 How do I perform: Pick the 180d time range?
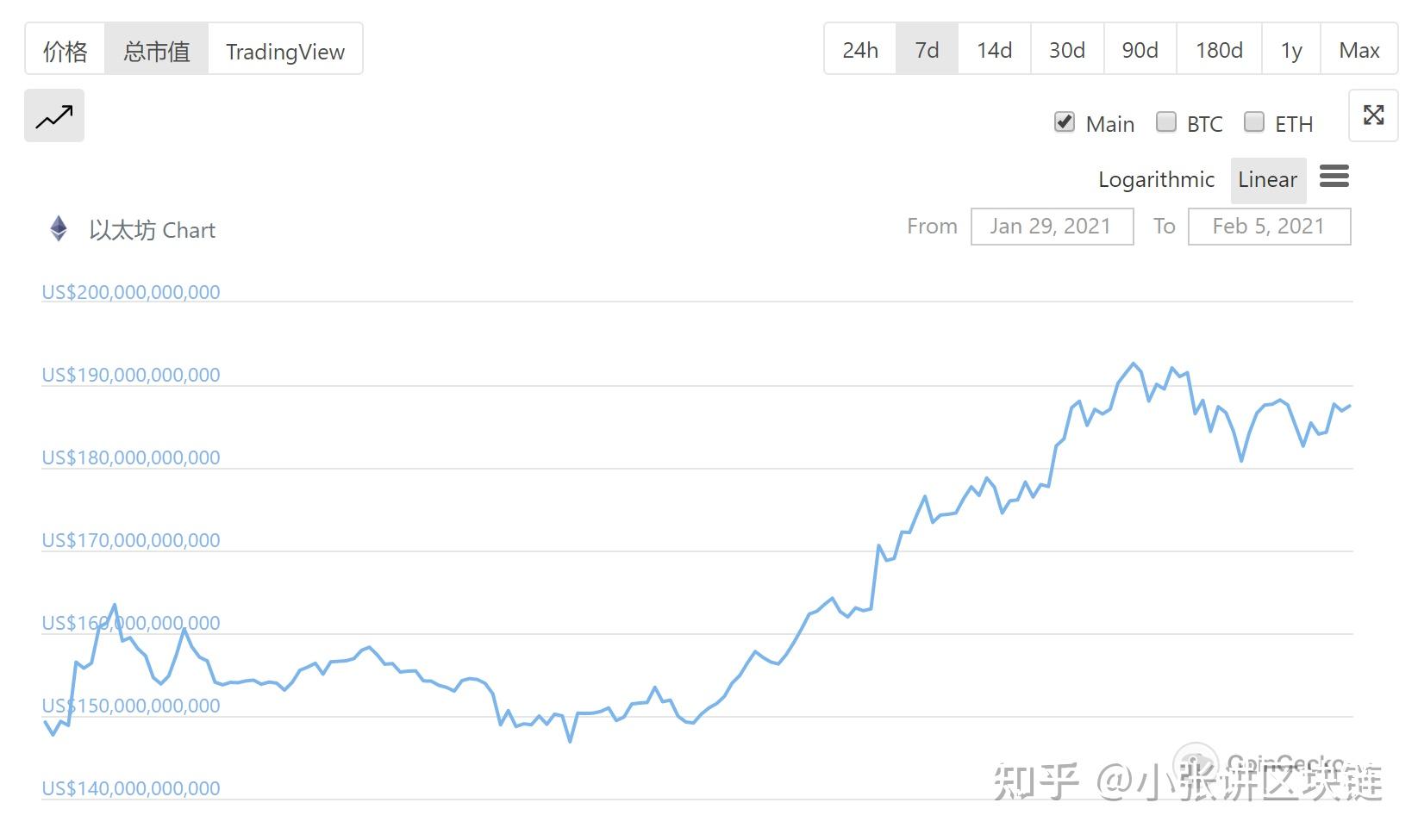coord(1219,50)
